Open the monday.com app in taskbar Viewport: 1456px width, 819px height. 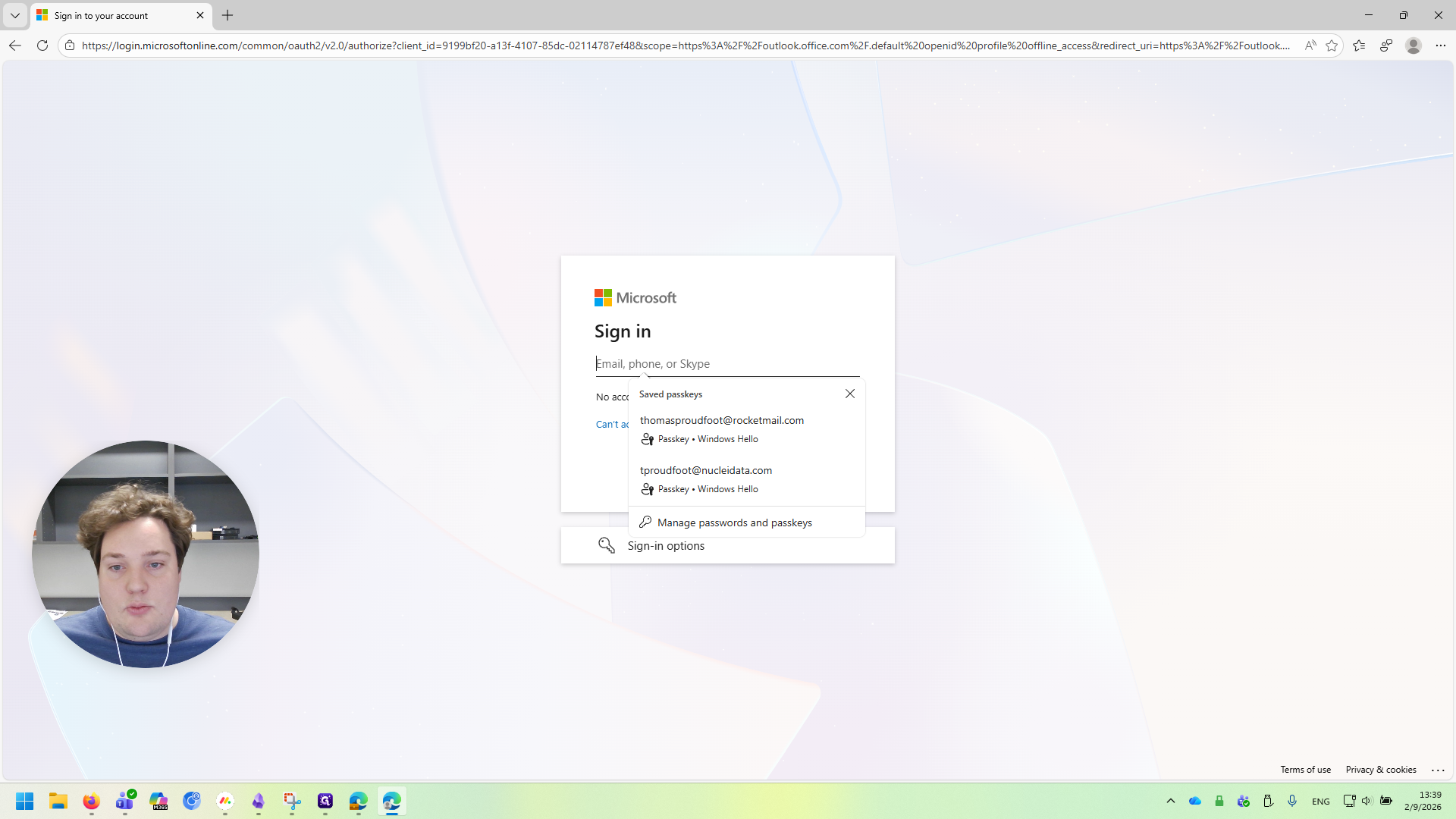[x=225, y=801]
